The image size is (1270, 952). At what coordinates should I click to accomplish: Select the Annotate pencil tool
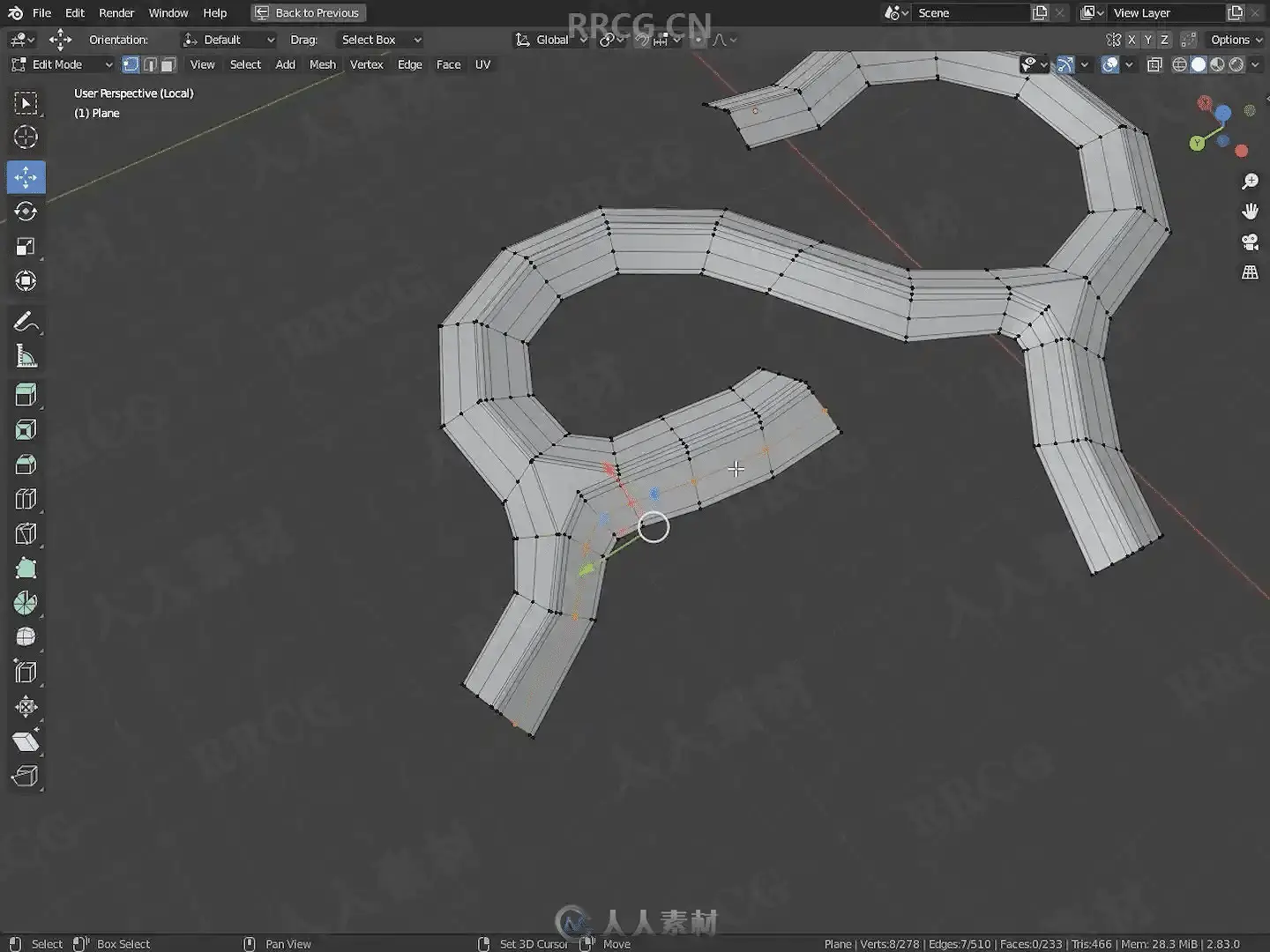26,322
